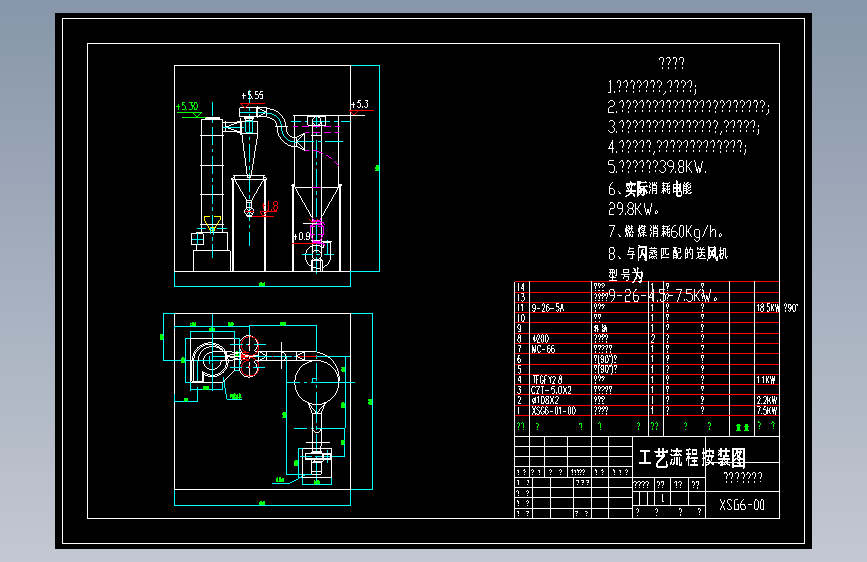This screenshot has width=867, height=562.
Task: Click the 11KW power cell
Action: pos(766,380)
